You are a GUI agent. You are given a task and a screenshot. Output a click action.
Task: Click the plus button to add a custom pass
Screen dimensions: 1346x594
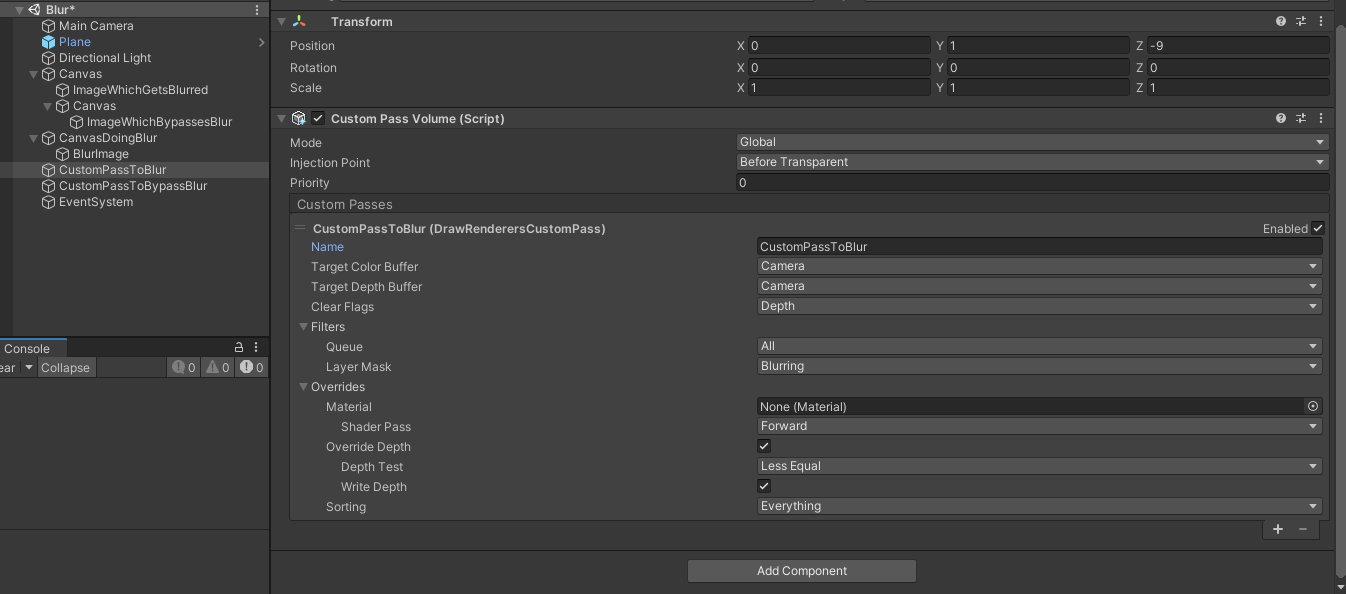coord(1277,529)
